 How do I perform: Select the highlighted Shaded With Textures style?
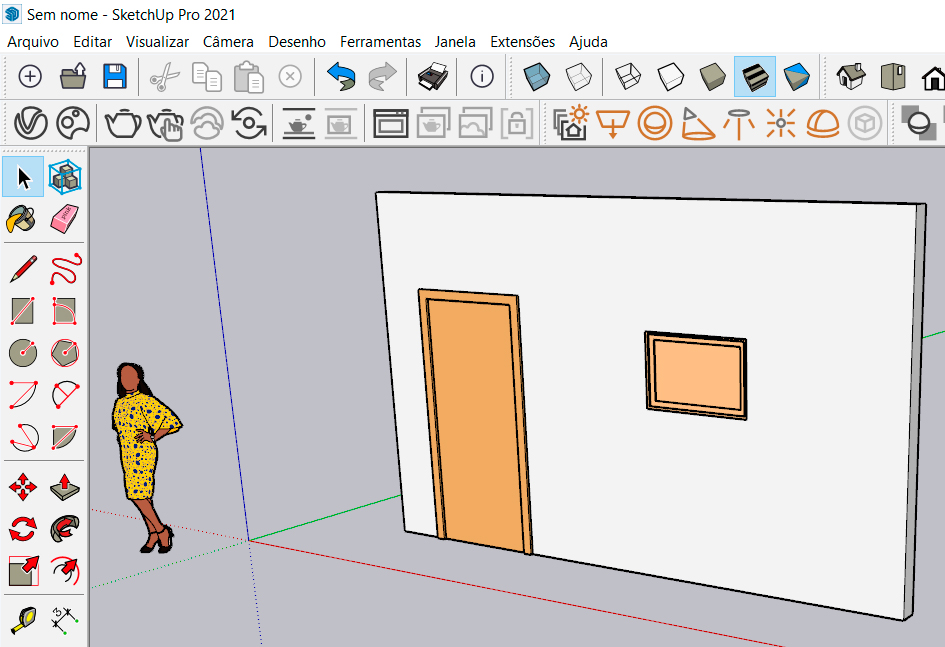coord(755,77)
